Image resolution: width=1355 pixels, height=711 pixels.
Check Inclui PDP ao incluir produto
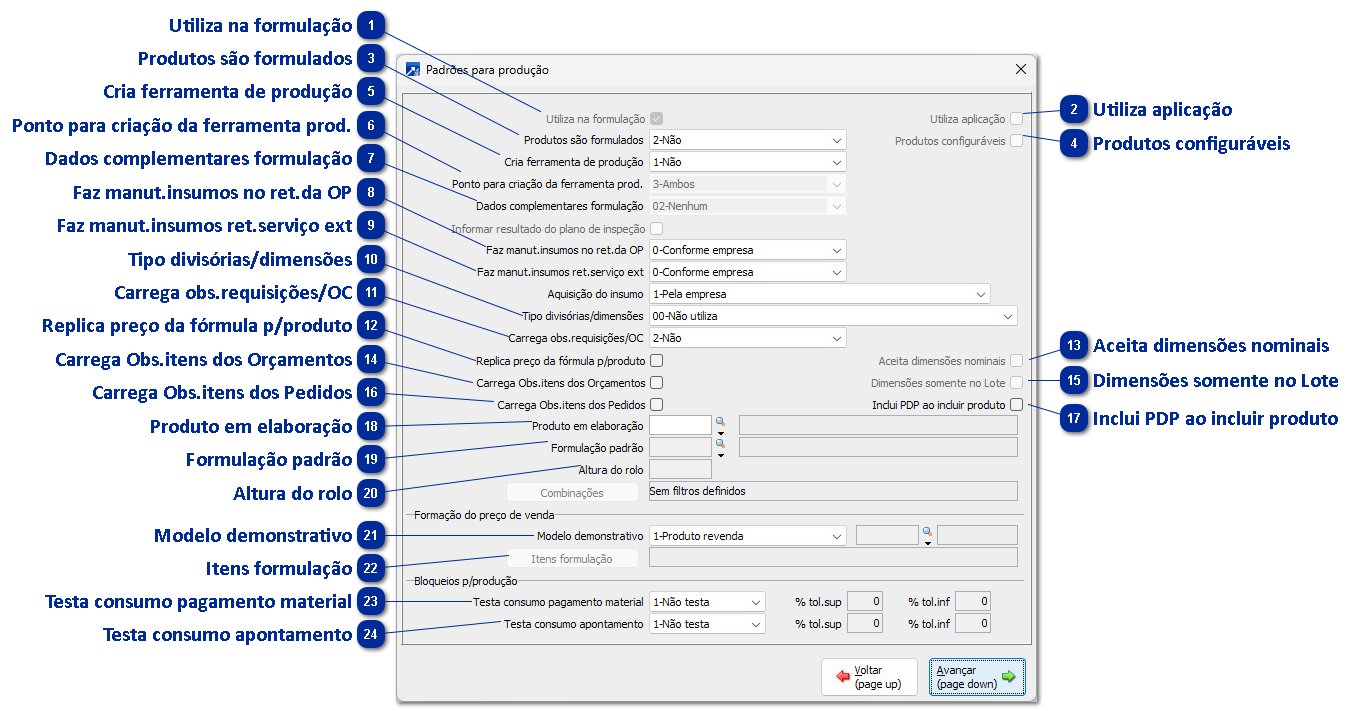(x=1016, y=405)
